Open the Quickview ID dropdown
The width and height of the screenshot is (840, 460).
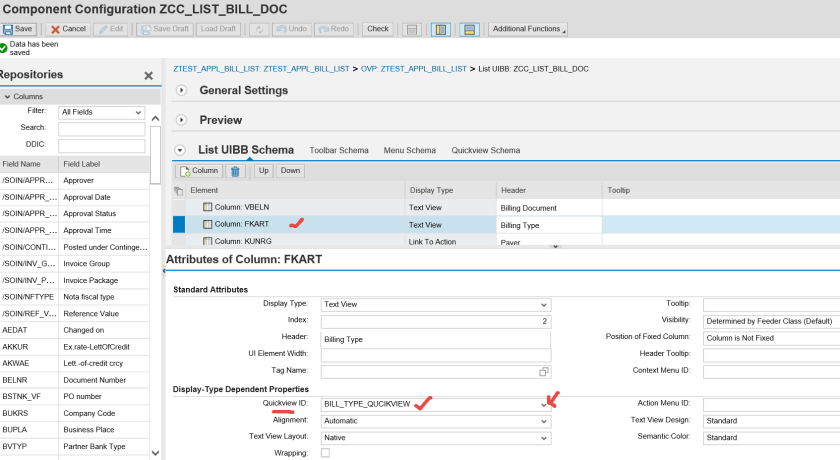click(x=544, y=405)
